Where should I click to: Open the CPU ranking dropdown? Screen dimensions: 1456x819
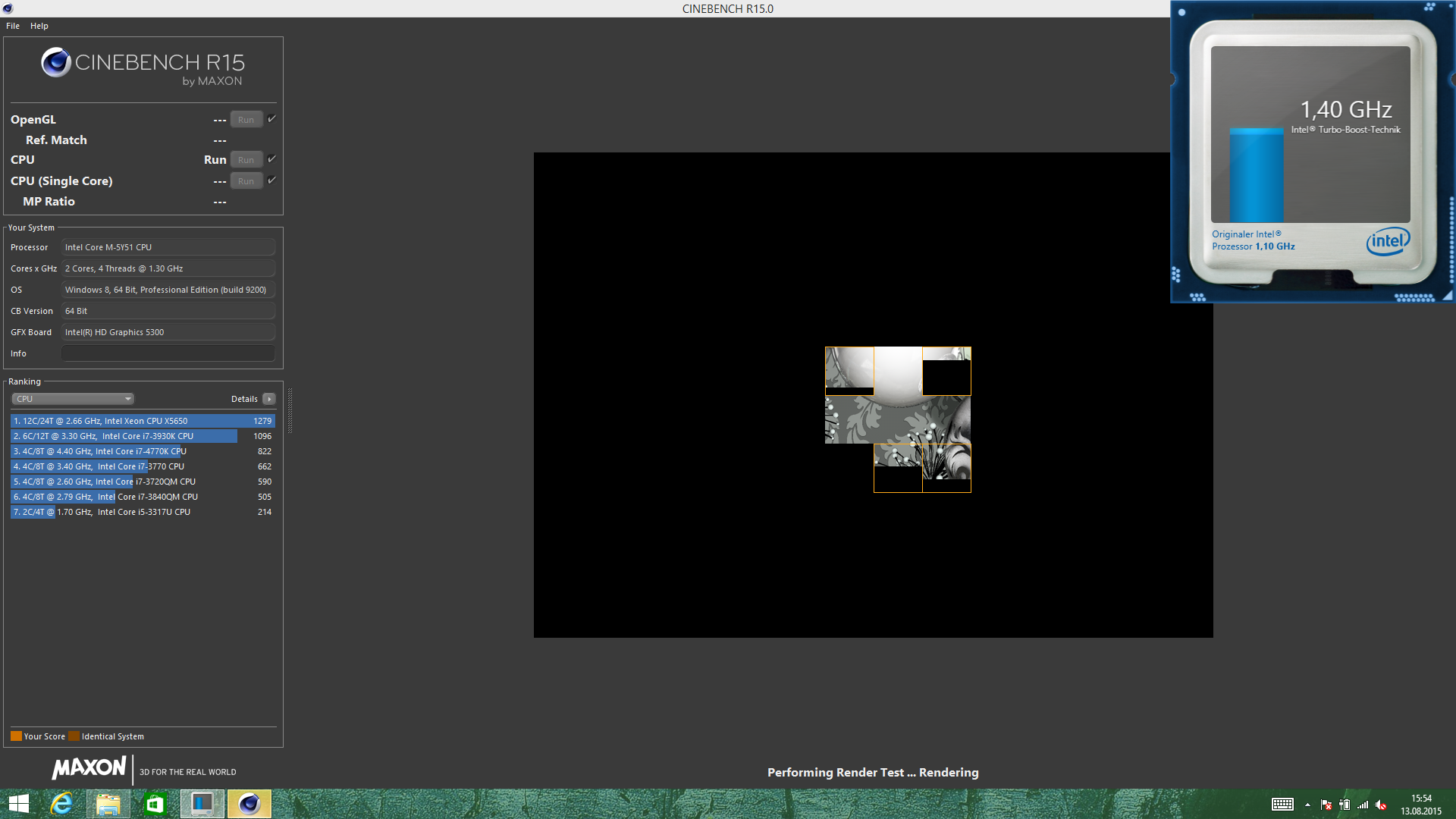tap(73, 399)
